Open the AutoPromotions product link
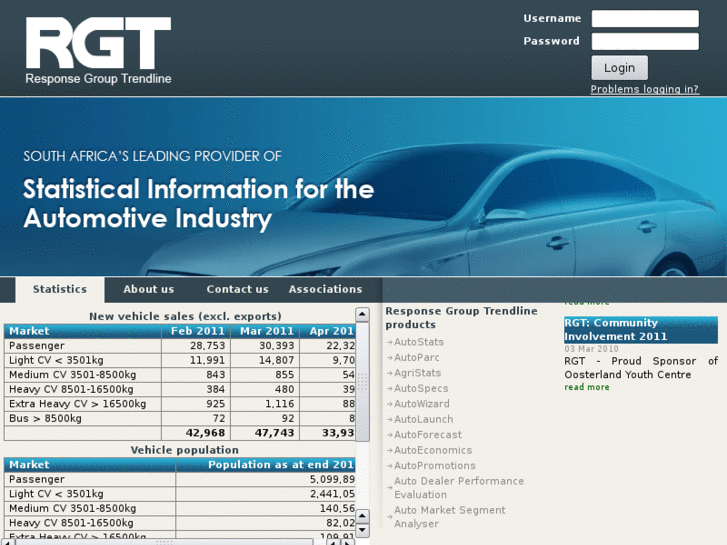The width and height of the screenshot is (727, 545). click(x=434, y=466)
